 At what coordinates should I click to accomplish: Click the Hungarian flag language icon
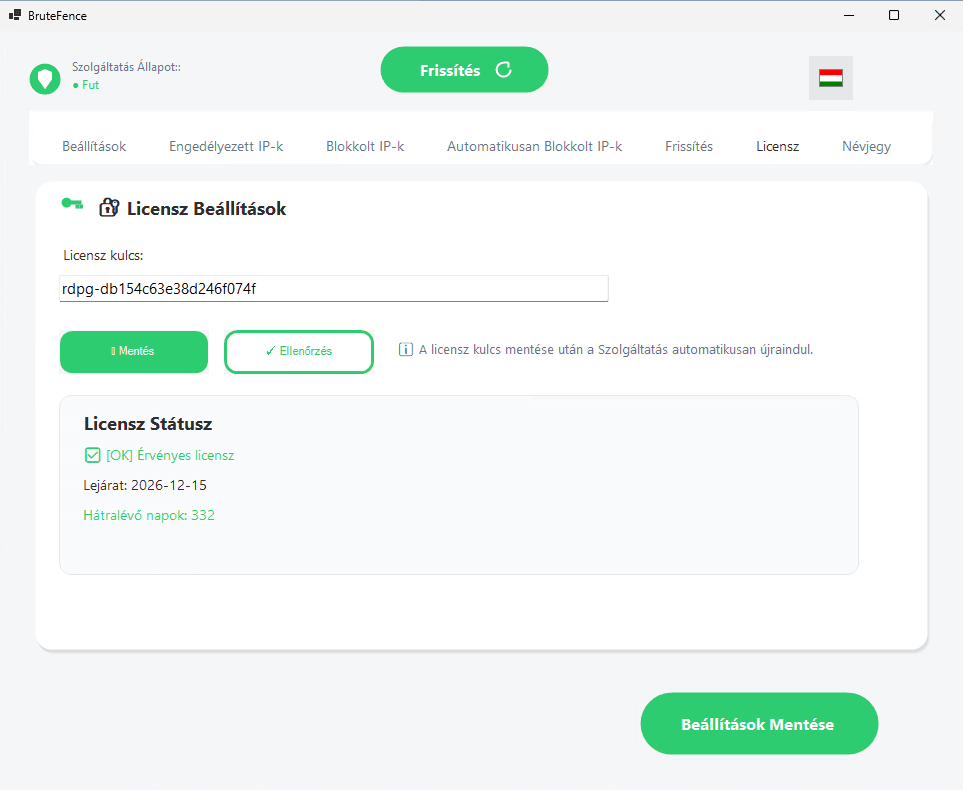[x=830, y=78]
